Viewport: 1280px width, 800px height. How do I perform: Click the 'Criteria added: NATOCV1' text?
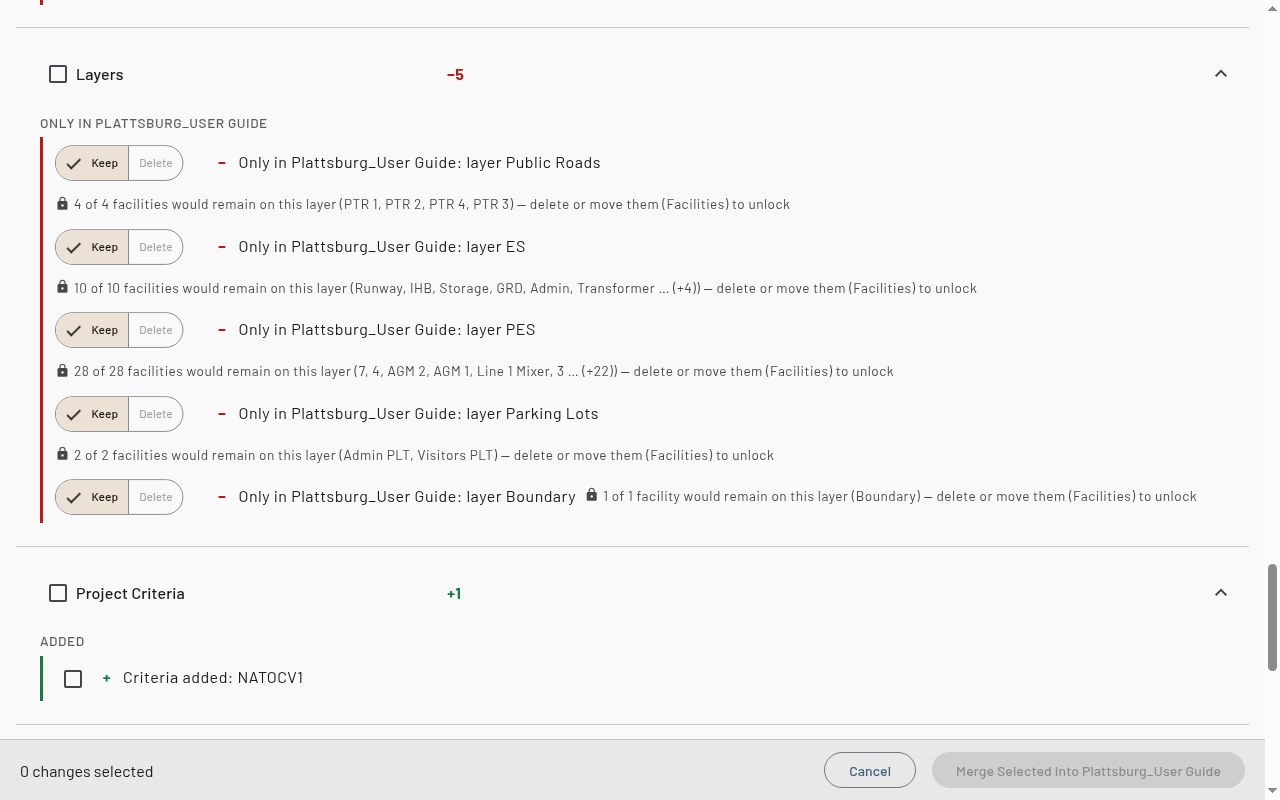[x=213, y=678]
